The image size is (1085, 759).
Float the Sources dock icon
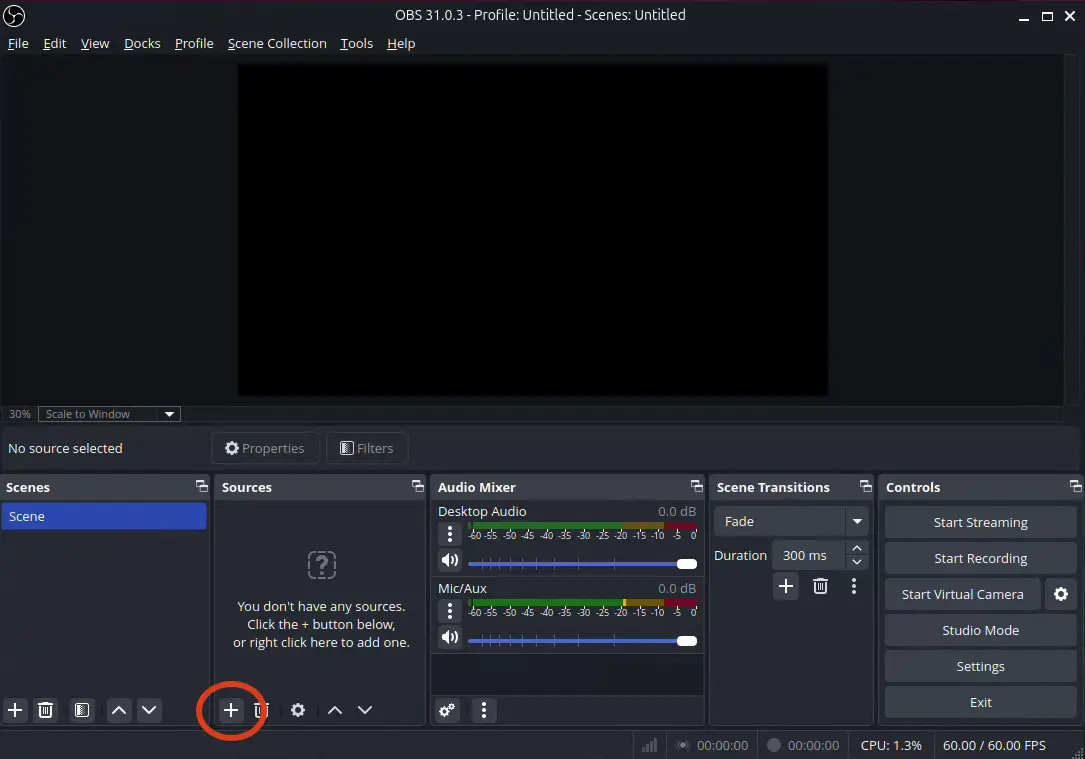click(417, 486)
